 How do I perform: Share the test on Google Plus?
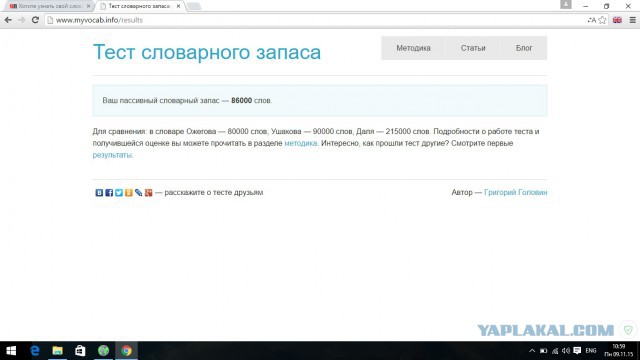pyautogui.click(x=148, y=193)
